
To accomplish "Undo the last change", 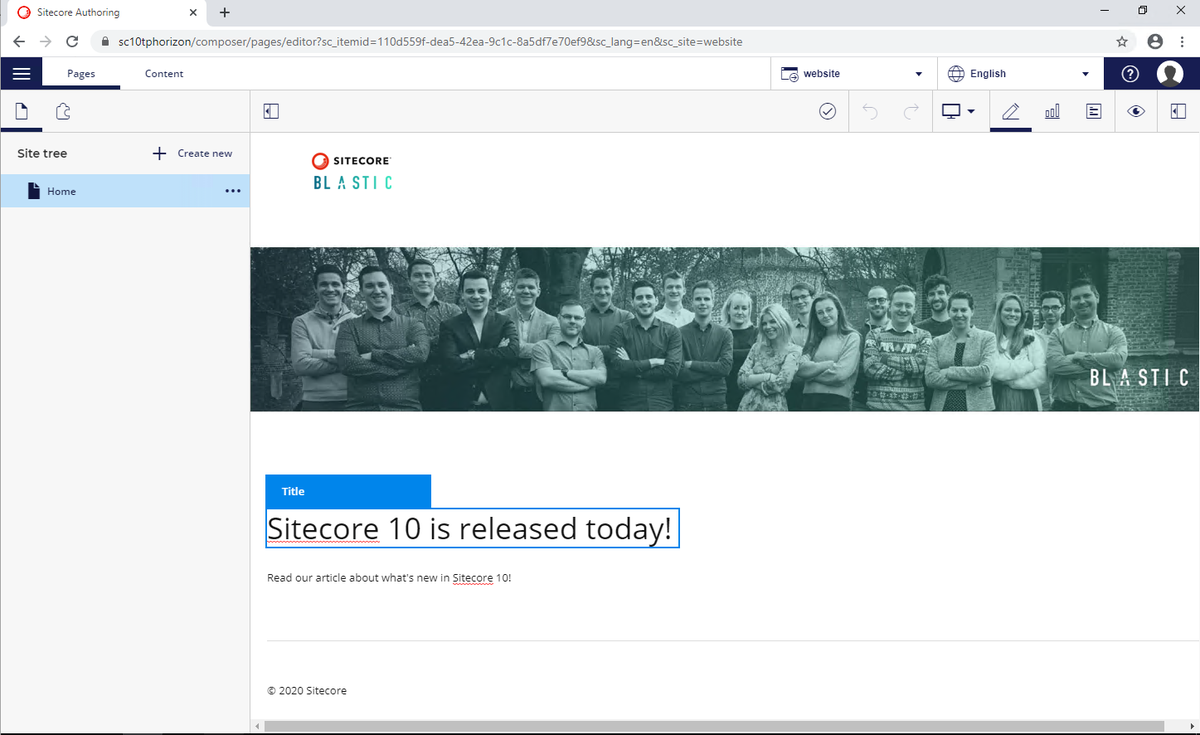I will coord(869,111).
